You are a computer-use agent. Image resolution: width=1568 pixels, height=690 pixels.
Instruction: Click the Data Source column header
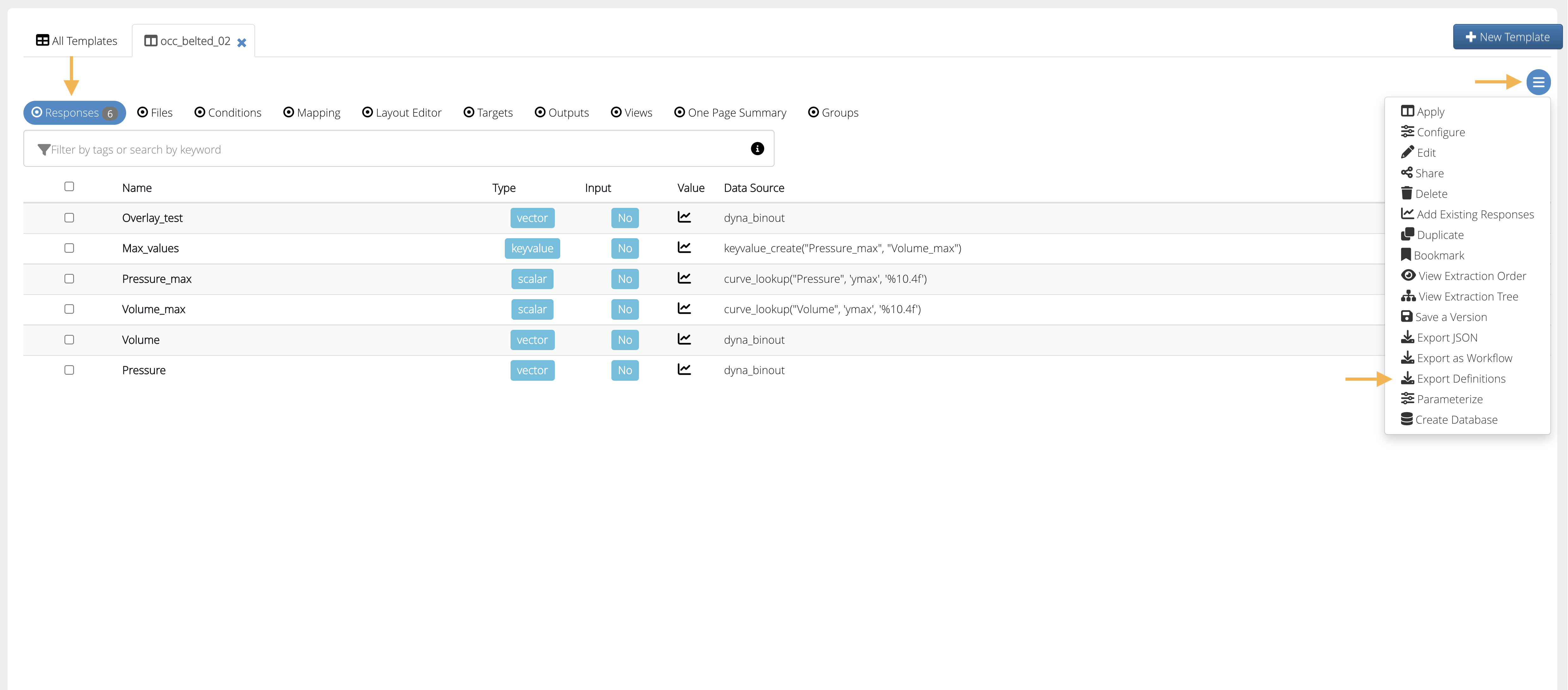pos(754,188)
